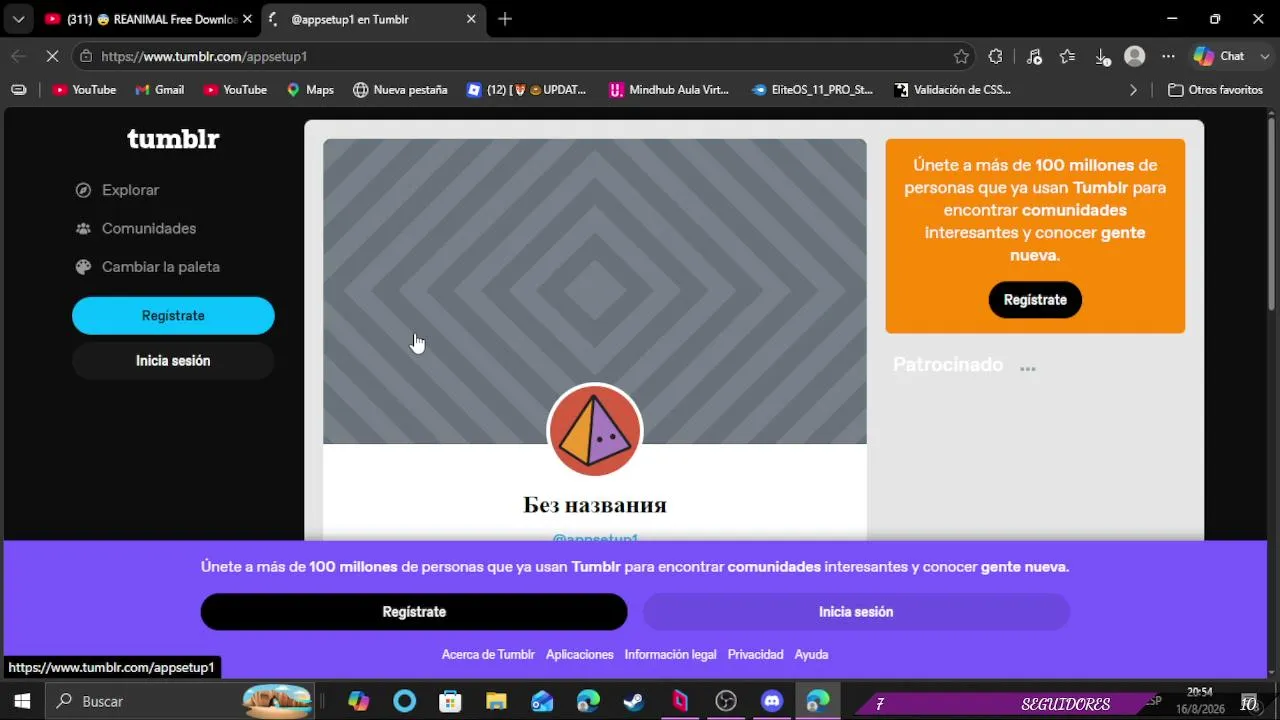Open the (12) UPDAT... bookmark

tap(527, 90)
